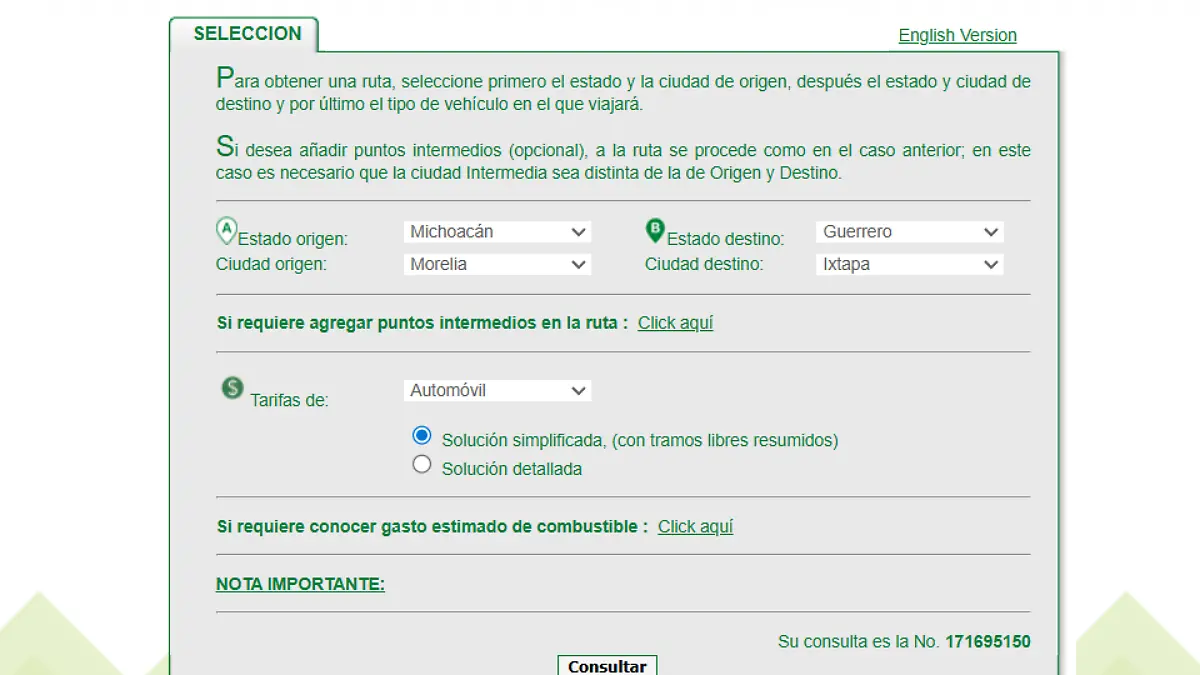Image resolution: width=1200 pixels, height=675 pixels.
Task: Open the Tarifas de Automóvil dropdown
Action: [x=497, y=391]
